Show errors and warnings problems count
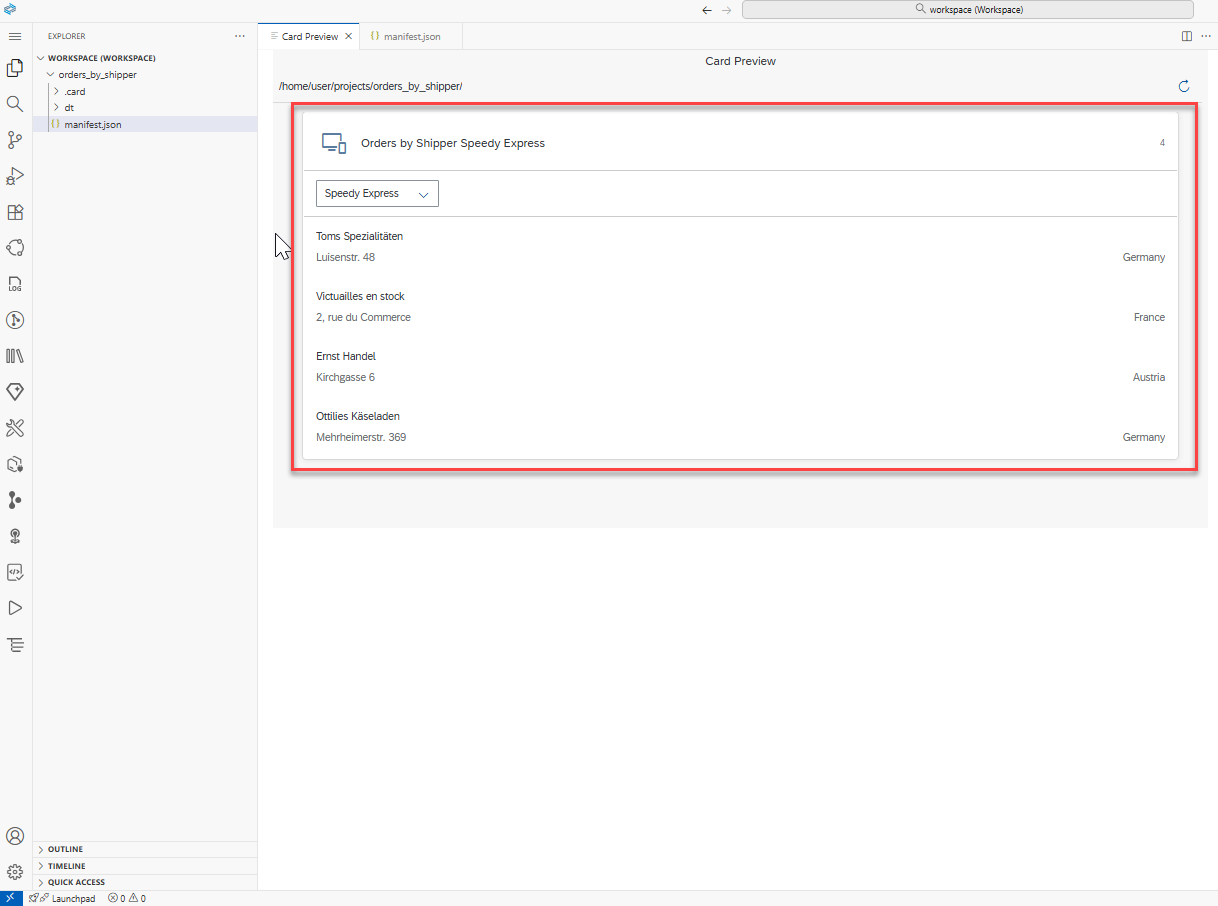Screen dimensions: 1218x906 pos(127,898)
